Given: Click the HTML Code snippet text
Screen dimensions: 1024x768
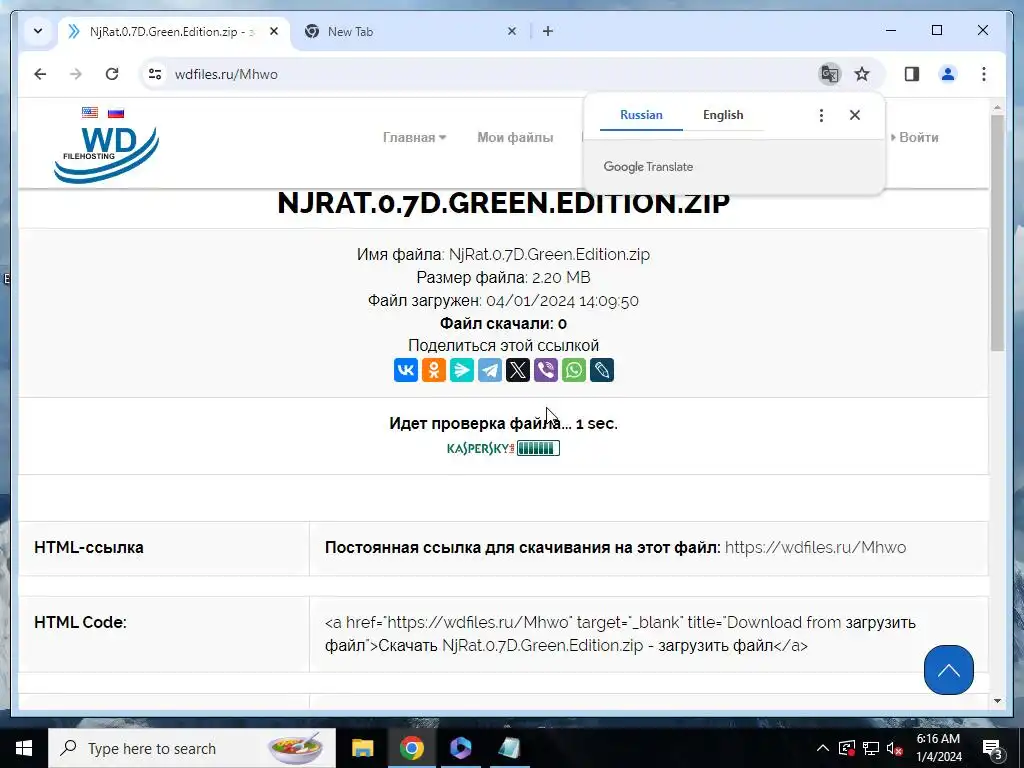Looking at the screenshot, I should coord(620,633).
